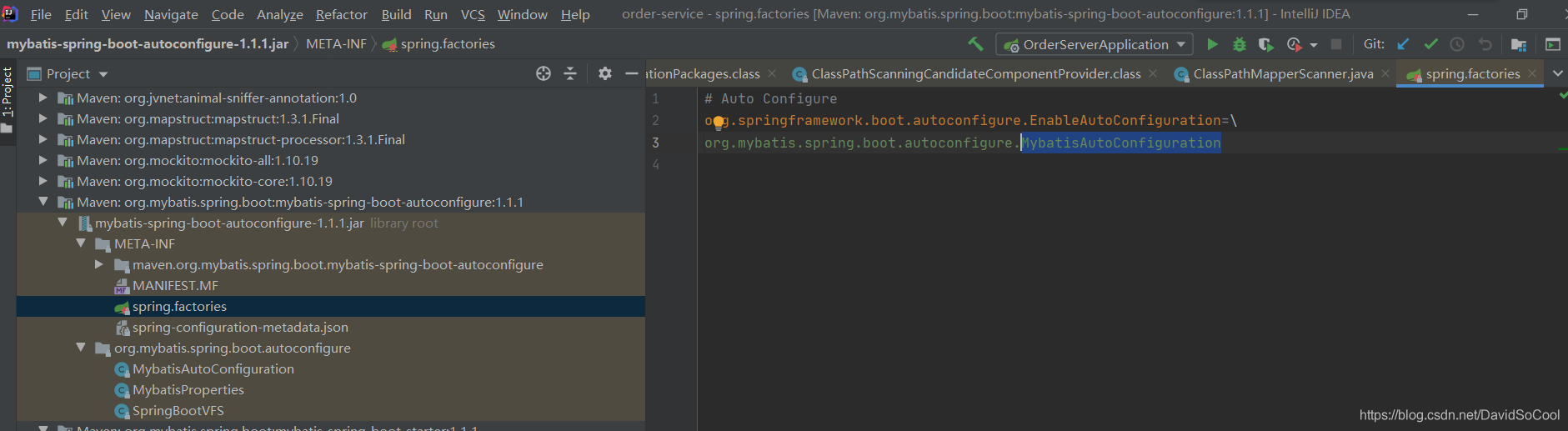This screenshot has height=431, width=1568.
Task: Open the OrderServerApplication run configuration dropdown
Action: (x=1095, y=44)
